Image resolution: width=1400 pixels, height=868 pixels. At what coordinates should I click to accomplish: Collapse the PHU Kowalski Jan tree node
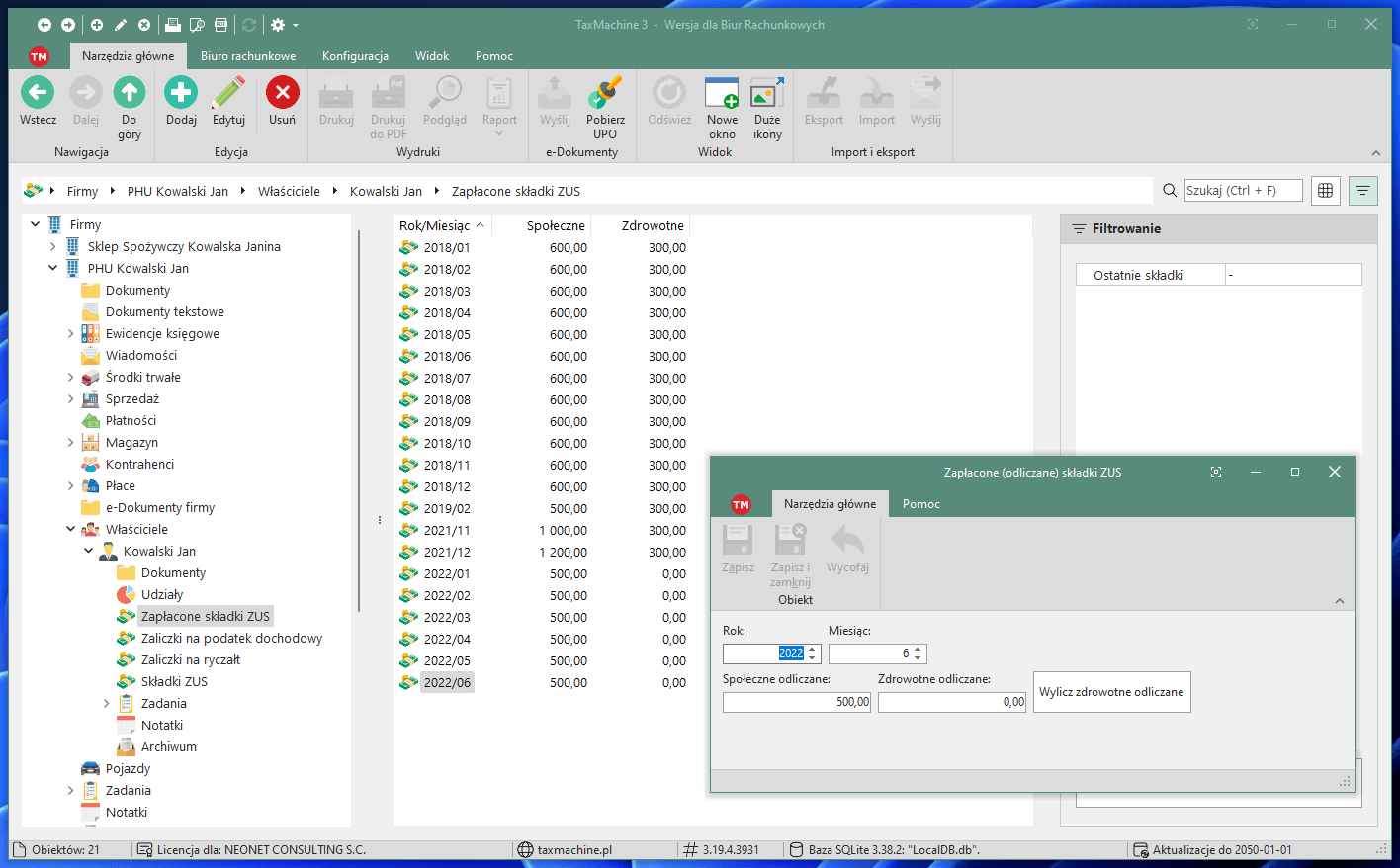(x=53, y=269)
